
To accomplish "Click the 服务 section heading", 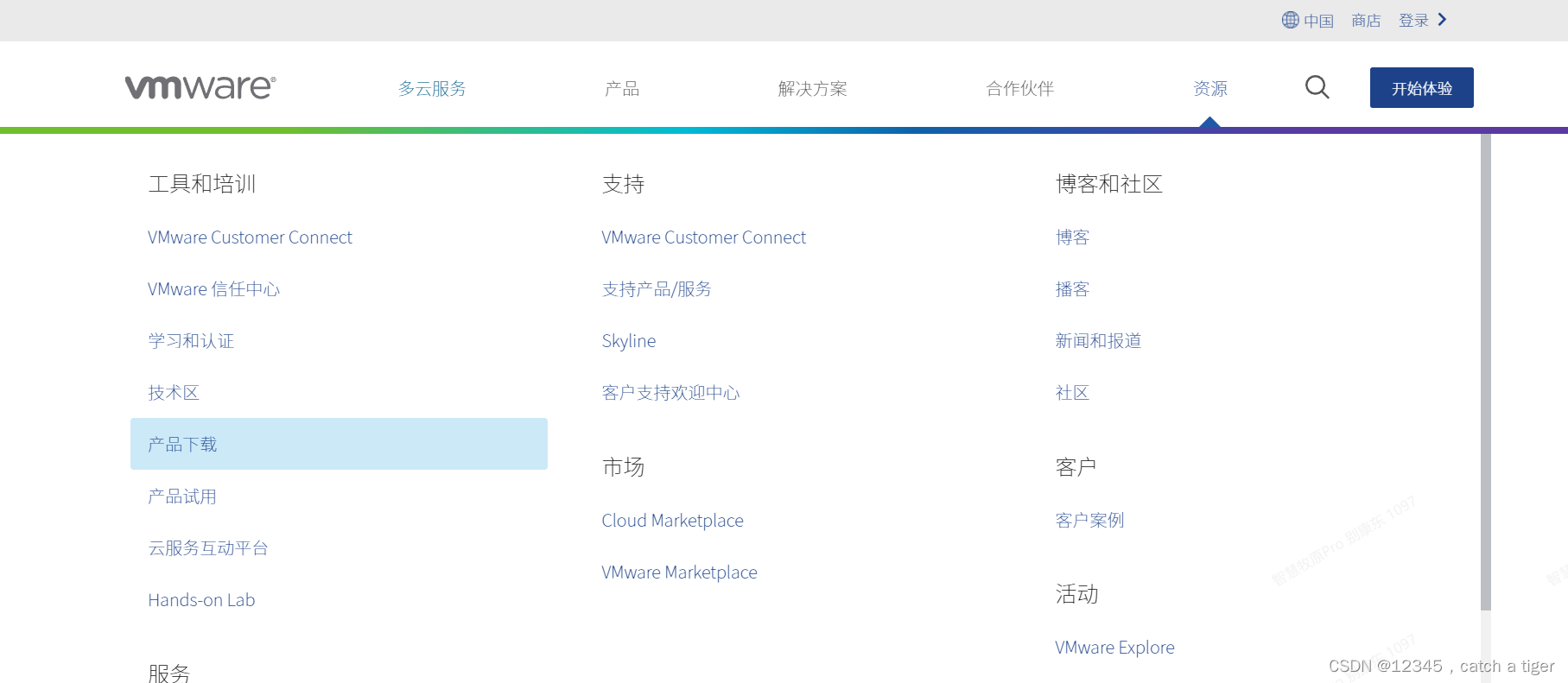I will [x=169, y=673].
